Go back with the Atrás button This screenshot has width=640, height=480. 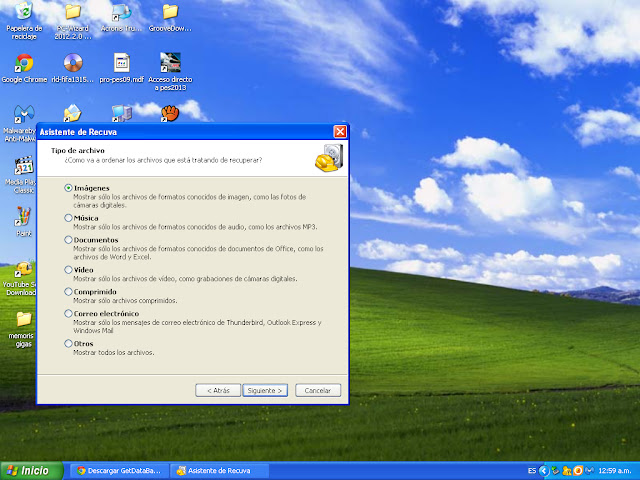218,390
